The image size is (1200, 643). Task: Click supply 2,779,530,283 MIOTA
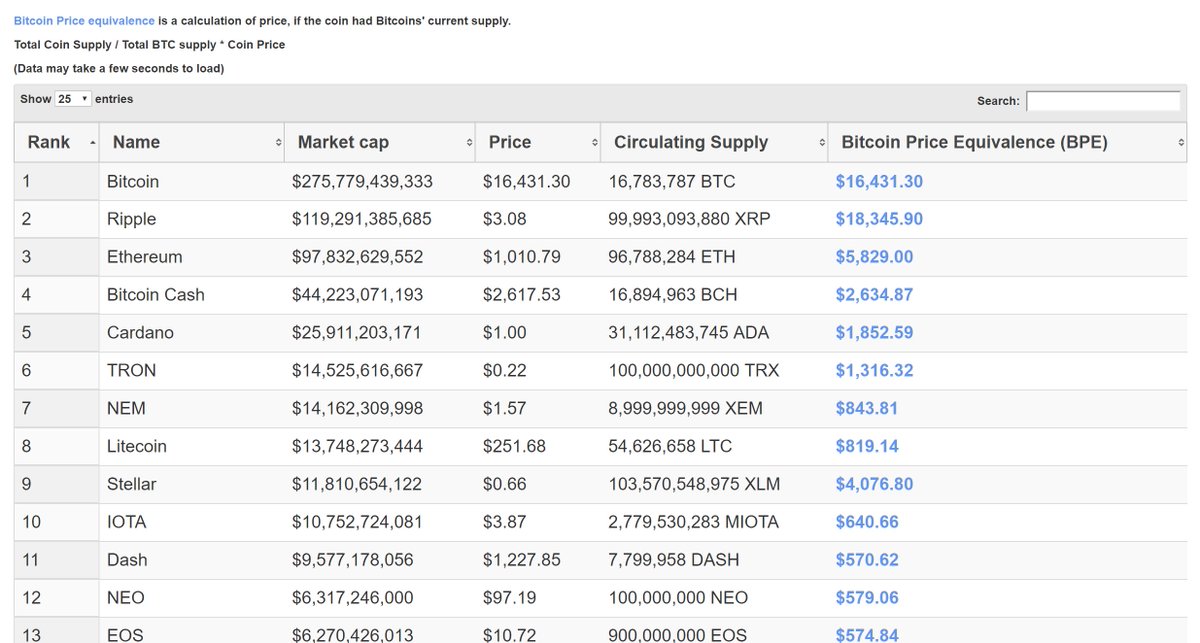click(693, 522)
